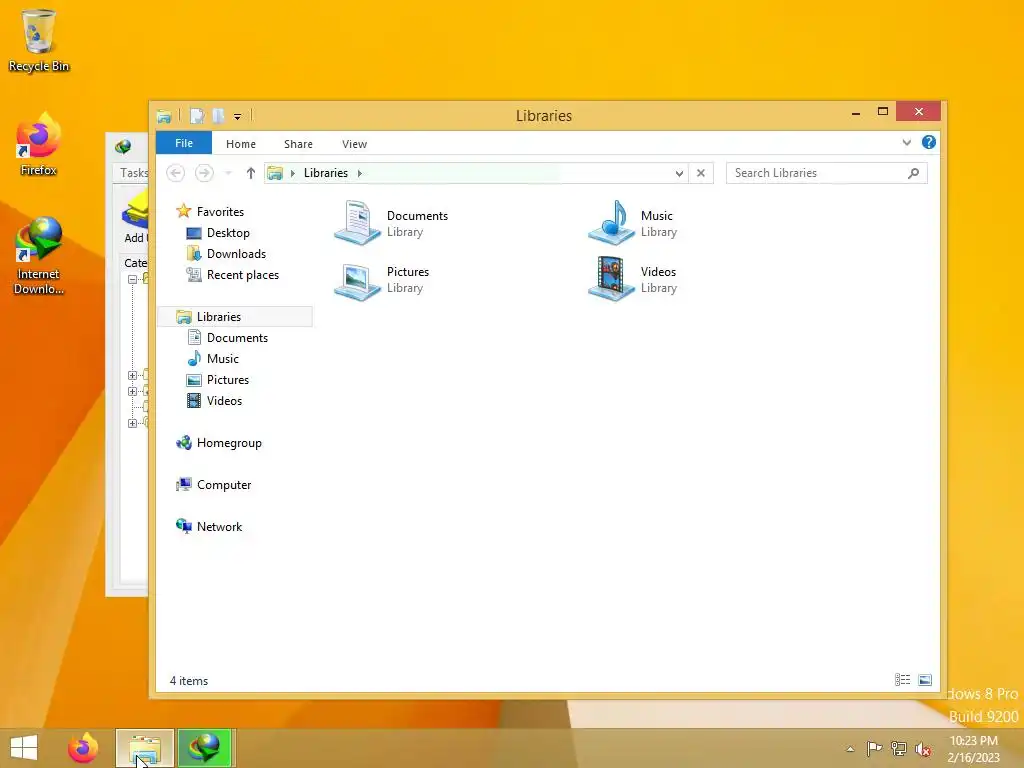Click the Properties icon in quick access toolbar
This screenshot has height=768, width=1024.
tap(197, 116)
